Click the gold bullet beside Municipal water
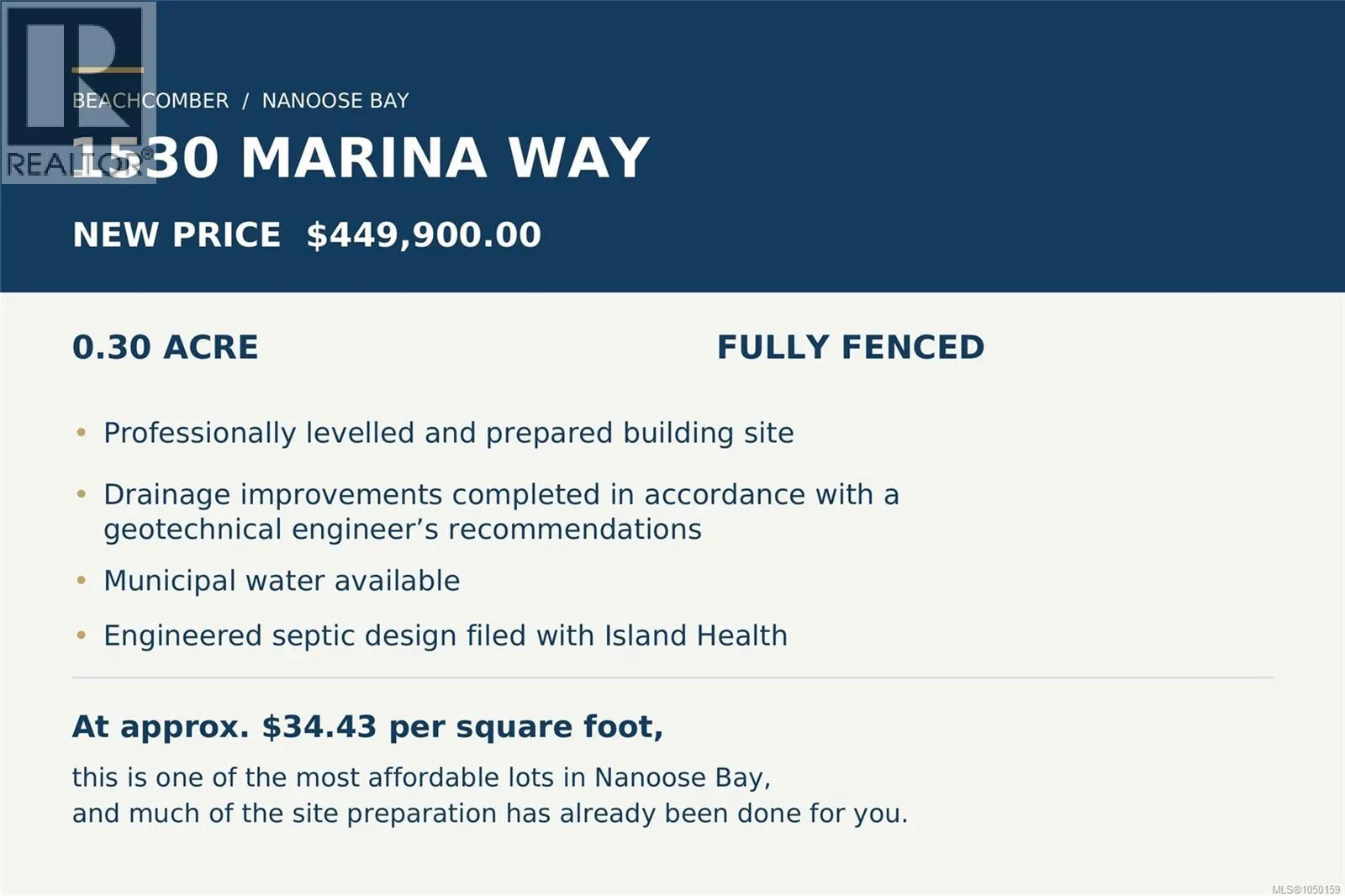Viewport: 1345px width, 896px height. click(x=82, y=581)
